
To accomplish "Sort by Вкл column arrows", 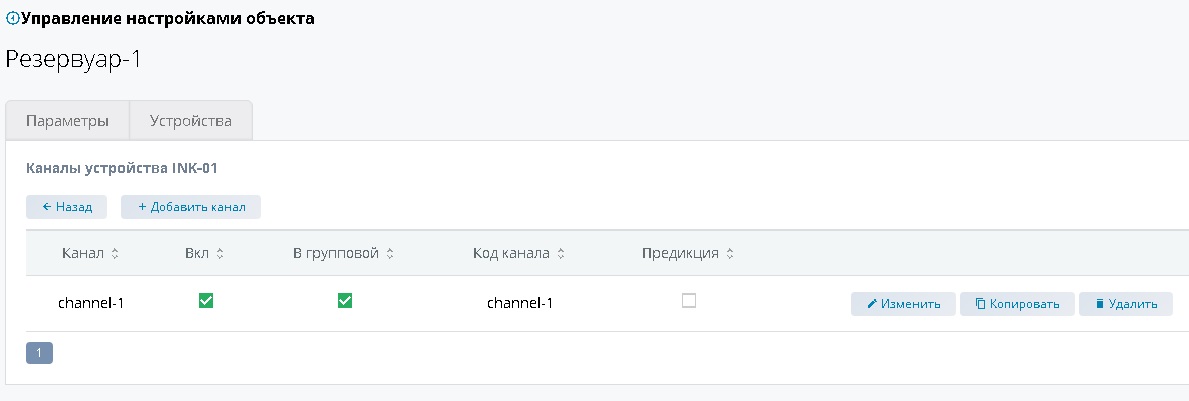I will click(219, 254).
